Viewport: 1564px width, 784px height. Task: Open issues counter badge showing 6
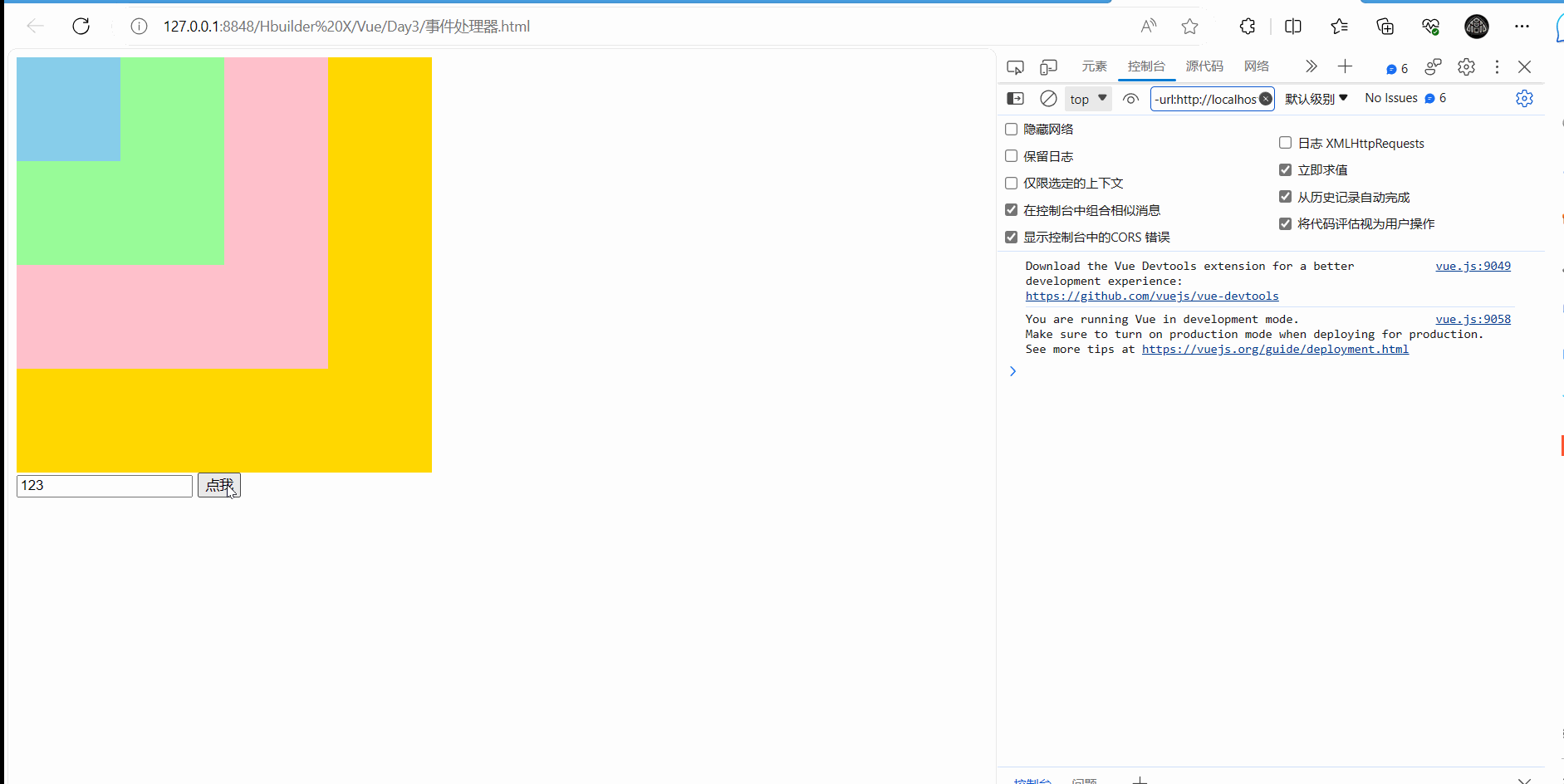tap(1397, 69)
